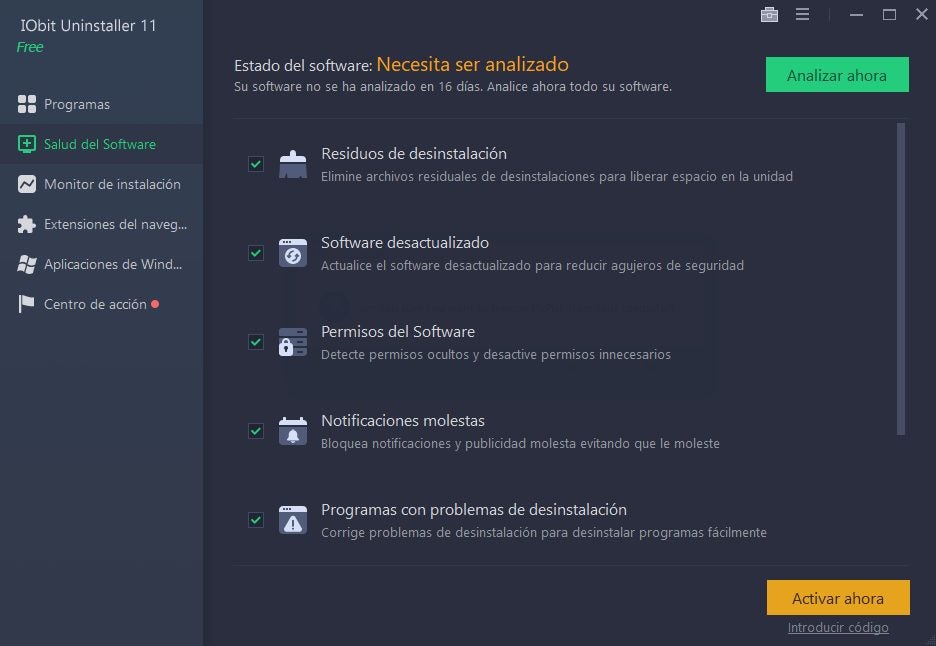Image resolution: width=936 pixels, height=646 pixels.
Task: Disable Permisos del Software checkbox
Action: pos(256,342)
